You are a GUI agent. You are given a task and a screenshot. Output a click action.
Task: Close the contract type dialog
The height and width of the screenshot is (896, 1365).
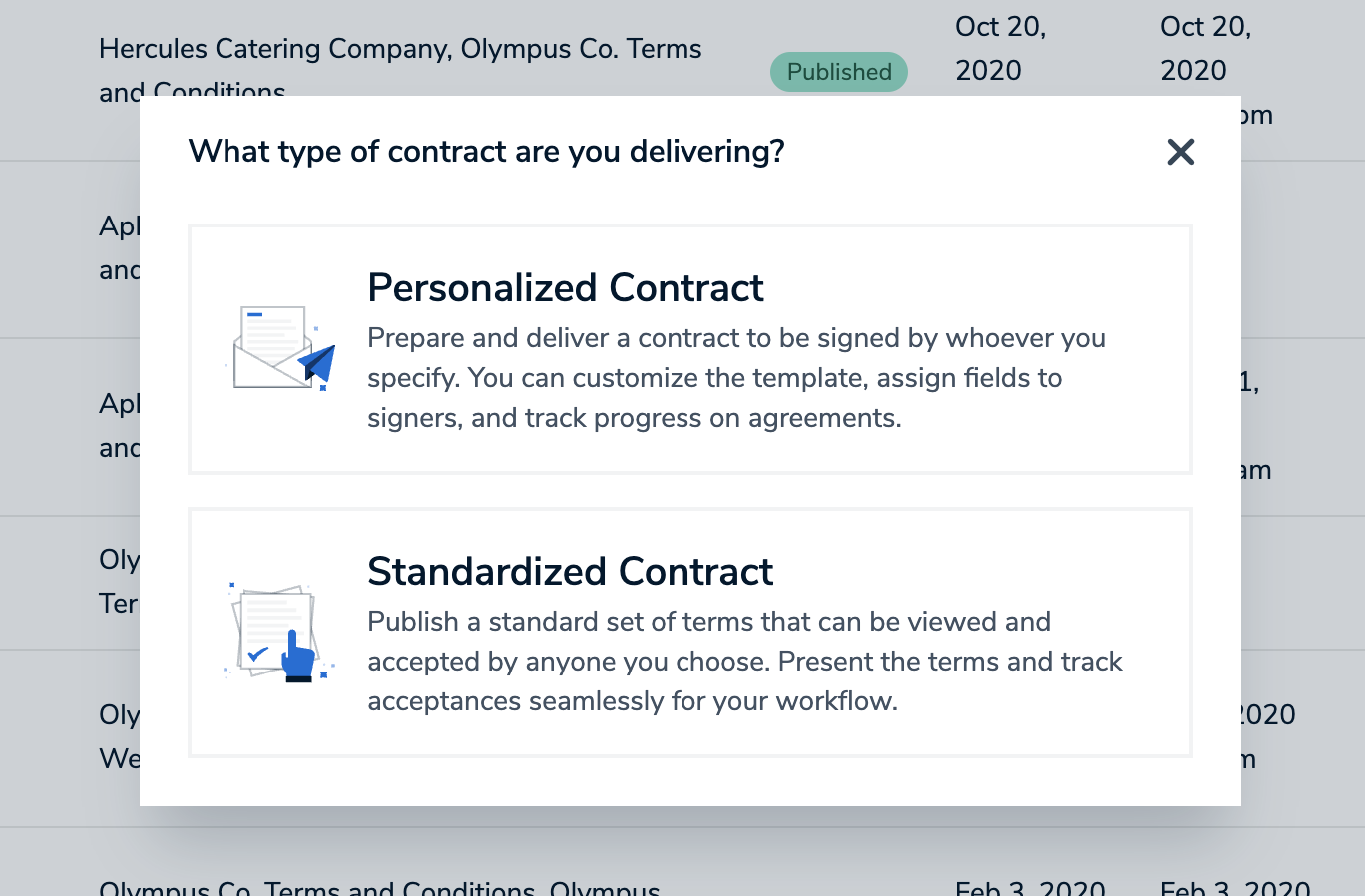(1180, 152)
